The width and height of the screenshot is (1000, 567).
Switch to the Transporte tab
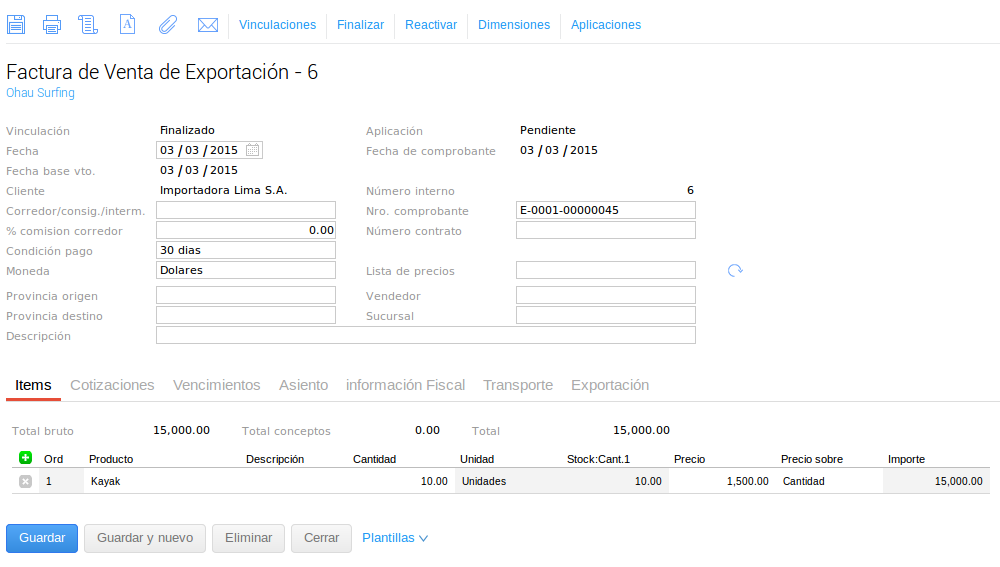pyautogui.click(x=518, y=385)
